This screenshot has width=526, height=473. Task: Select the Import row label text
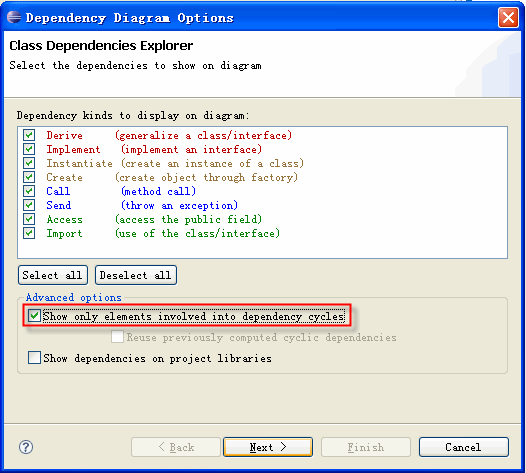(64, 233)
